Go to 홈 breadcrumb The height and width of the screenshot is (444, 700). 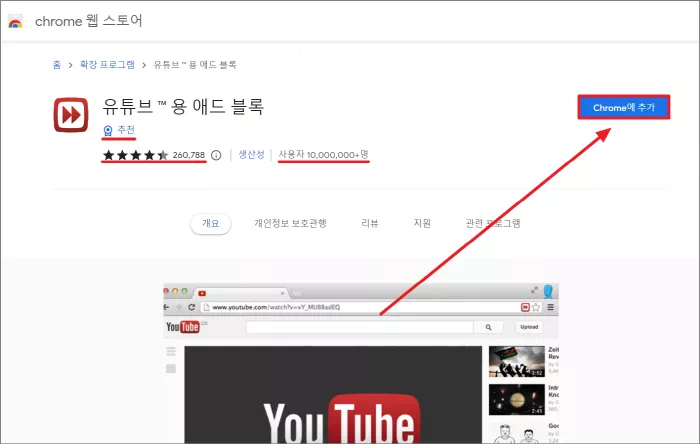[x=57, y=65]
